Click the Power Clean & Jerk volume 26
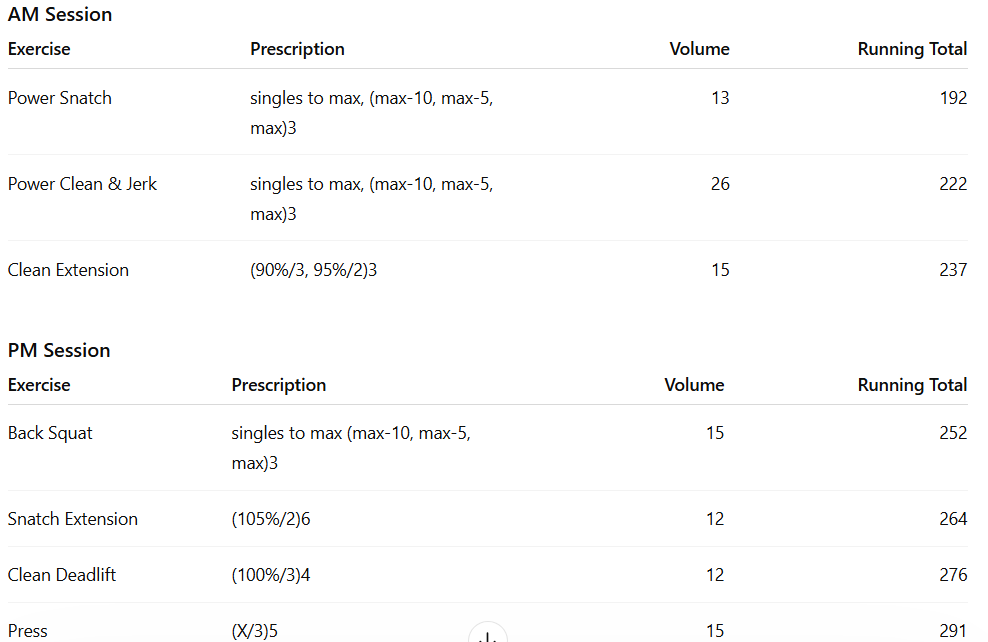Screen dimensions: 988x642 click(720, 184)
